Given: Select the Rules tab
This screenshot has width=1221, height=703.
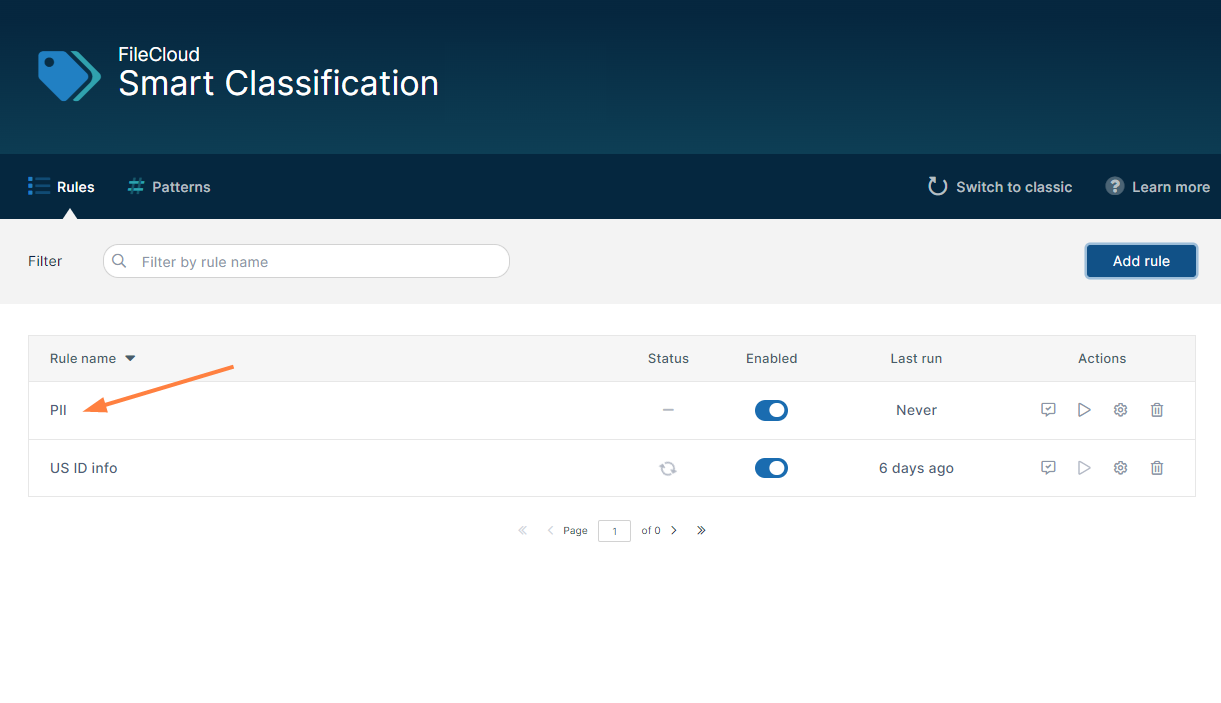Looking at the screenshot, I should point(62,187).
